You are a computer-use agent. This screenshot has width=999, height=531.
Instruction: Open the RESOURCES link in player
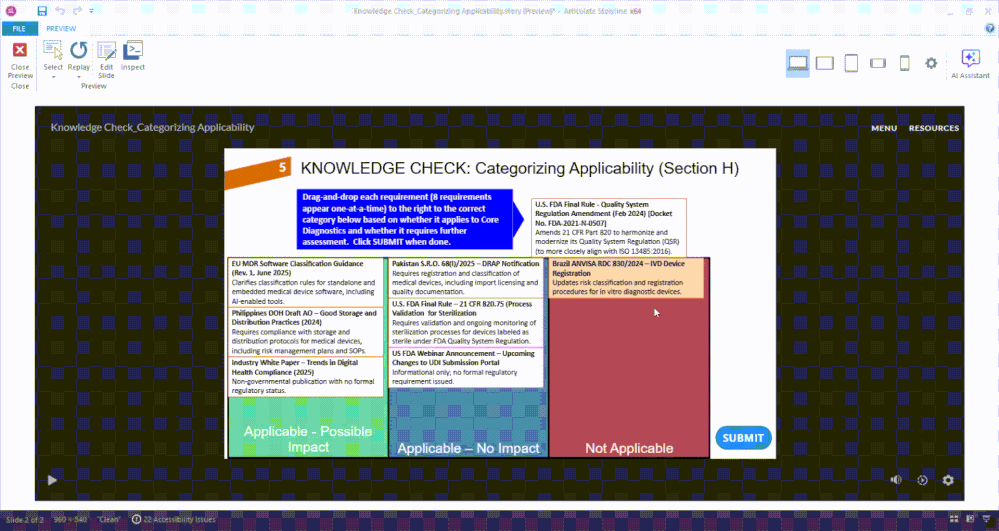tap(933, 128)
